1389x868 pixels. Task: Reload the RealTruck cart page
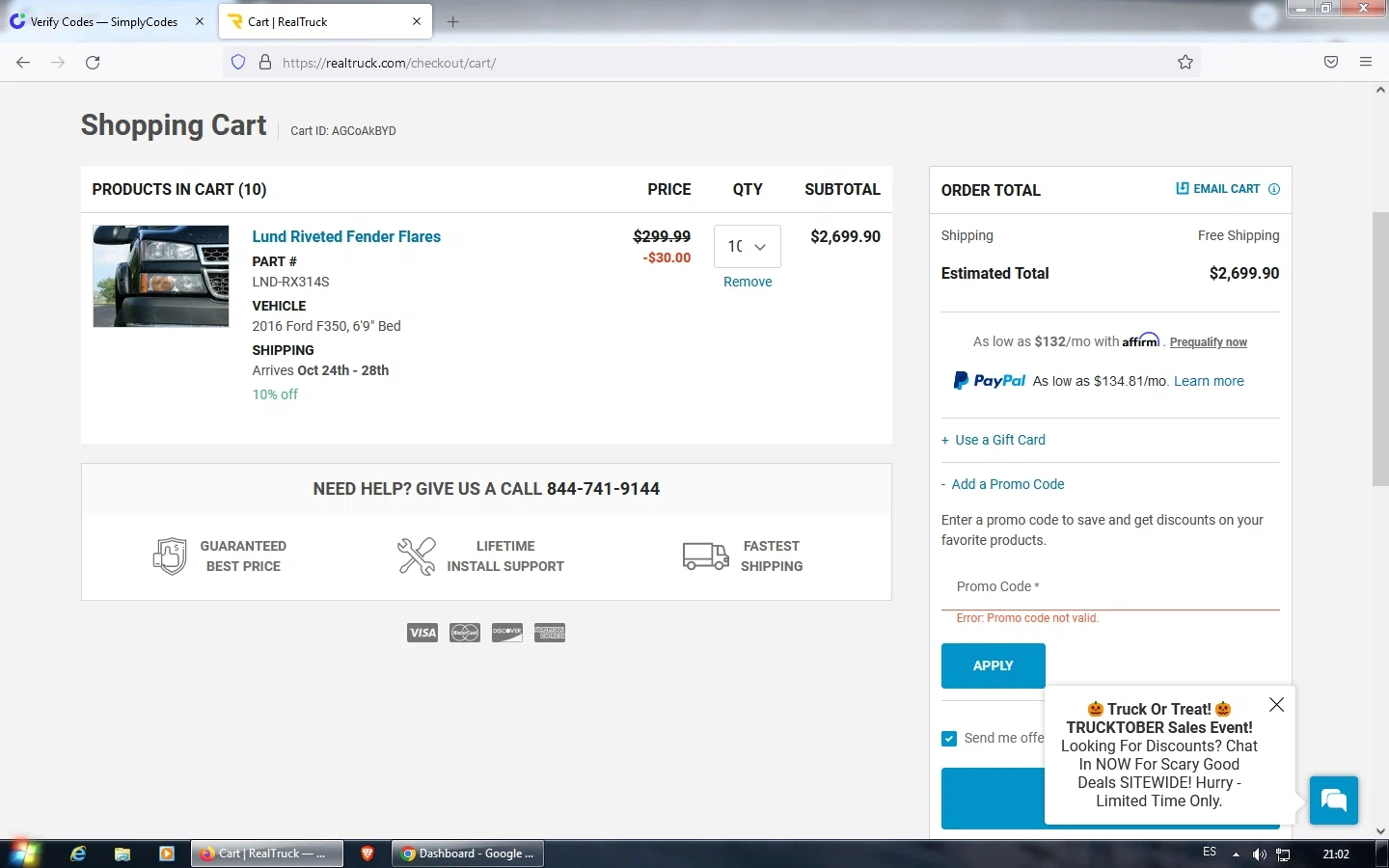click(93, 63)
